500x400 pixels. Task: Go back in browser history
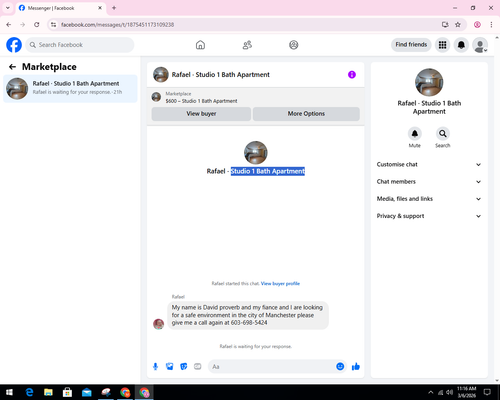(9, 25)
